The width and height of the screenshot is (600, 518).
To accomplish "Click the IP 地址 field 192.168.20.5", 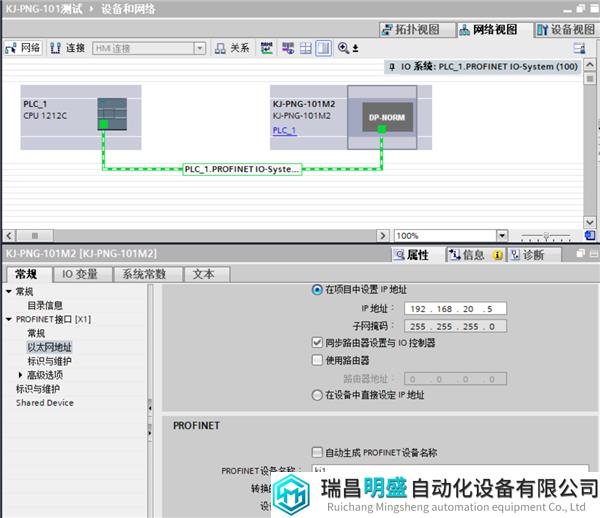I will (455, 308).
